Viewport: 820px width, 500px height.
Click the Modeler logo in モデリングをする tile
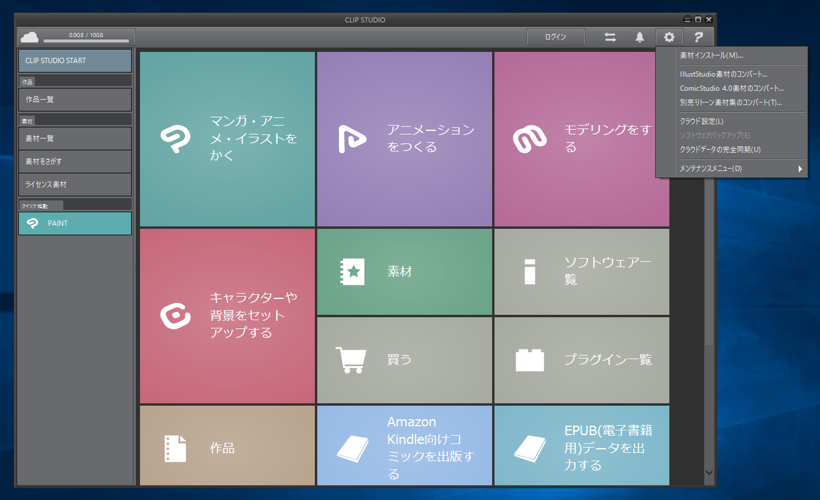530,139
